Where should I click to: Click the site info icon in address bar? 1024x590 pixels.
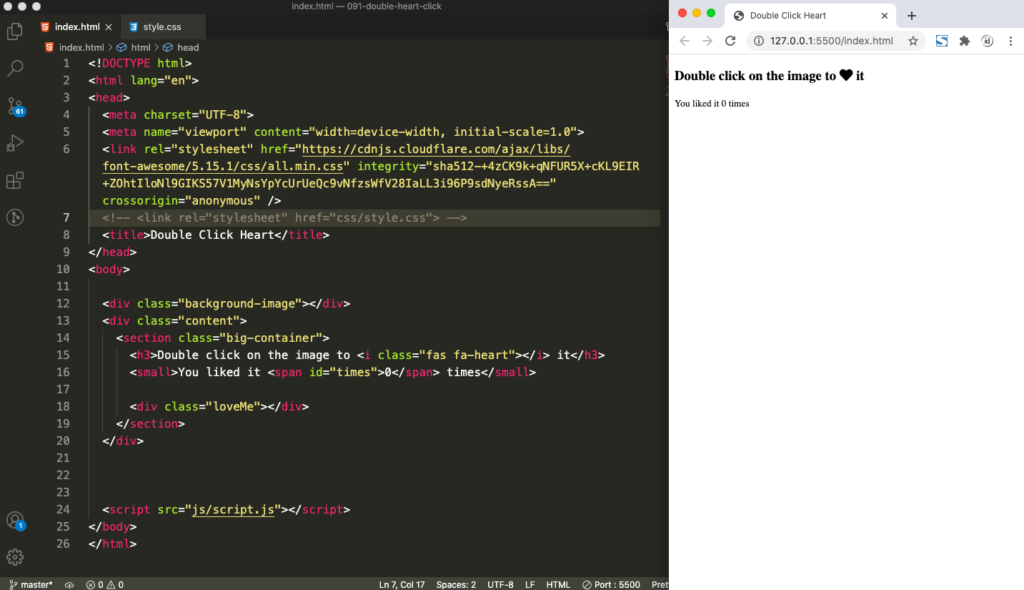759,41
